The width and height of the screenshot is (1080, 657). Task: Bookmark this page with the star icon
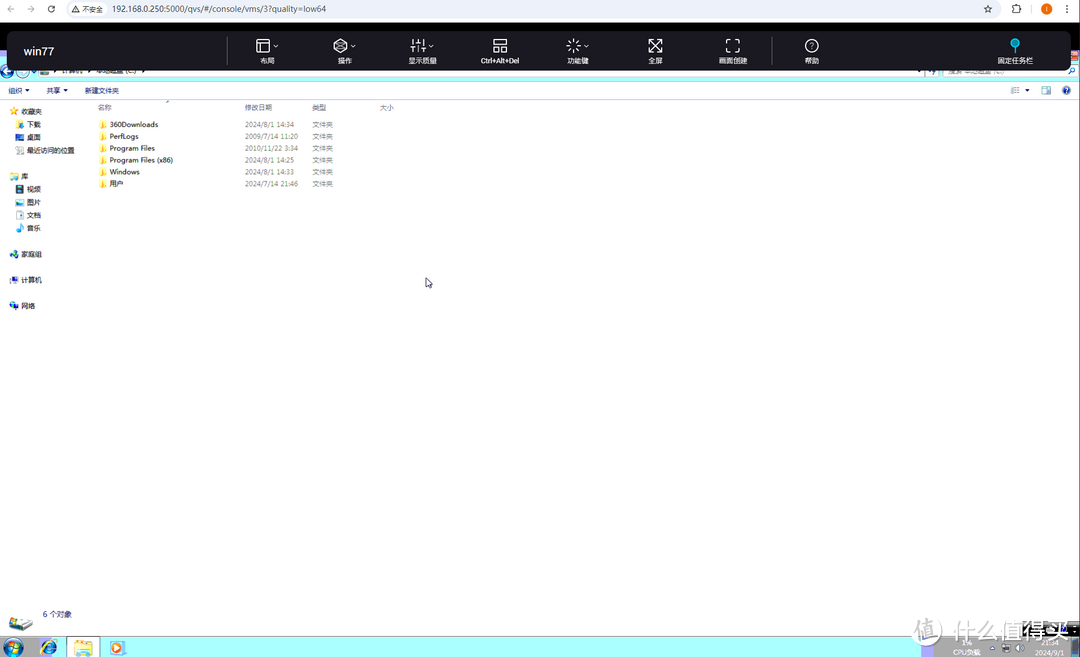point(988,9)
